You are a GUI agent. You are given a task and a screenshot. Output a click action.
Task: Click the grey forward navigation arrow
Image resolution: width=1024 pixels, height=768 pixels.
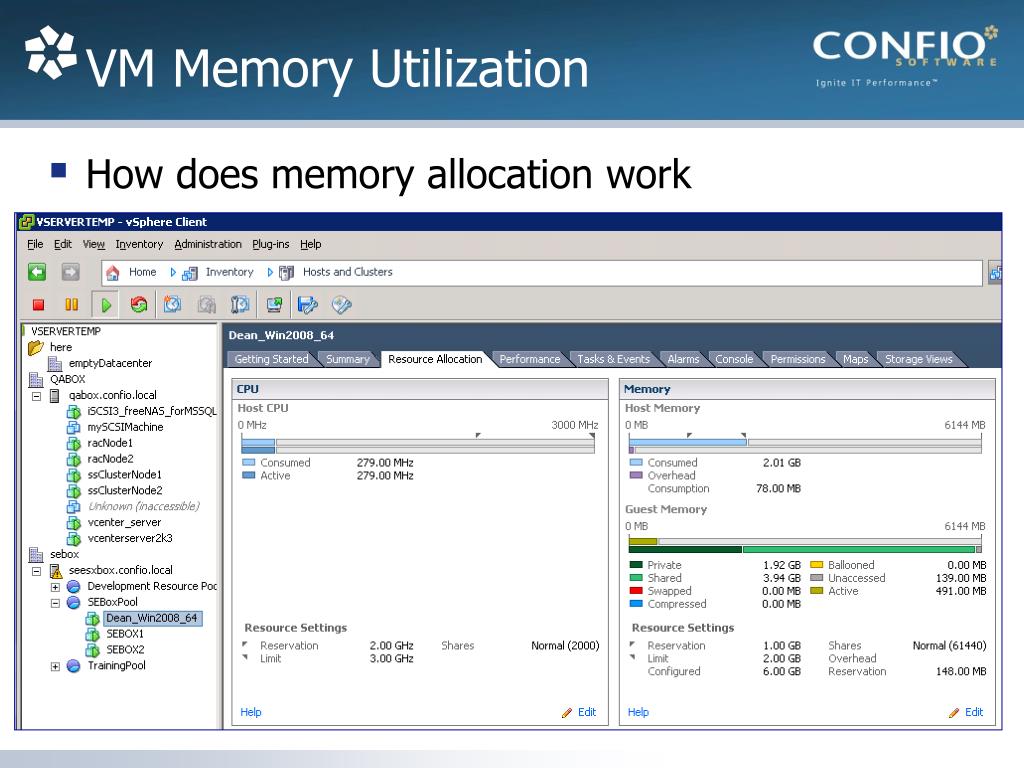coord(71,272)
